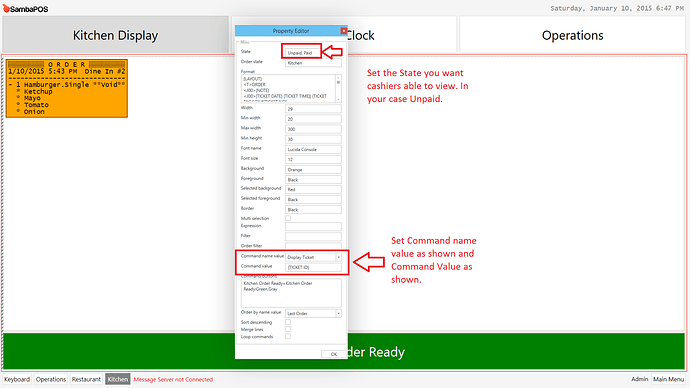Open Restaurant from the bottom bar
The width and height of the screenshot is (690, 388).
pos(86,379)
